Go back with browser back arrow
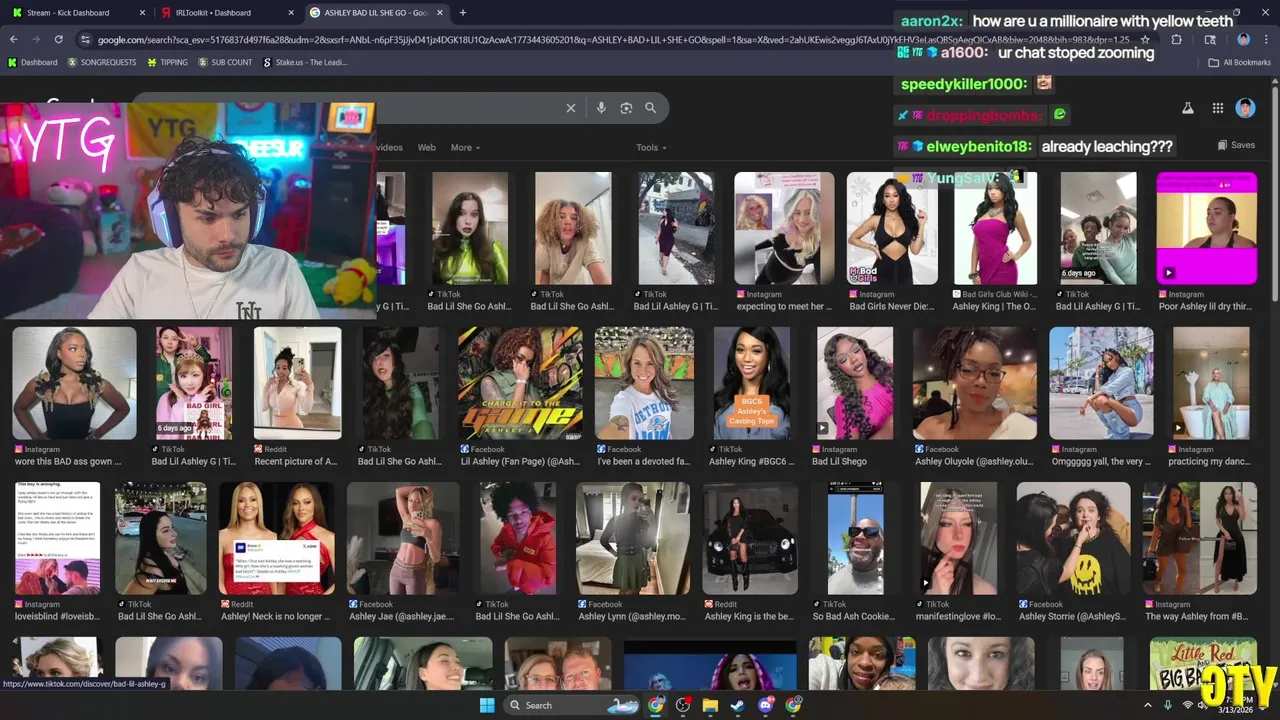Screen dimensions: 1280x720 pos(13,39)
